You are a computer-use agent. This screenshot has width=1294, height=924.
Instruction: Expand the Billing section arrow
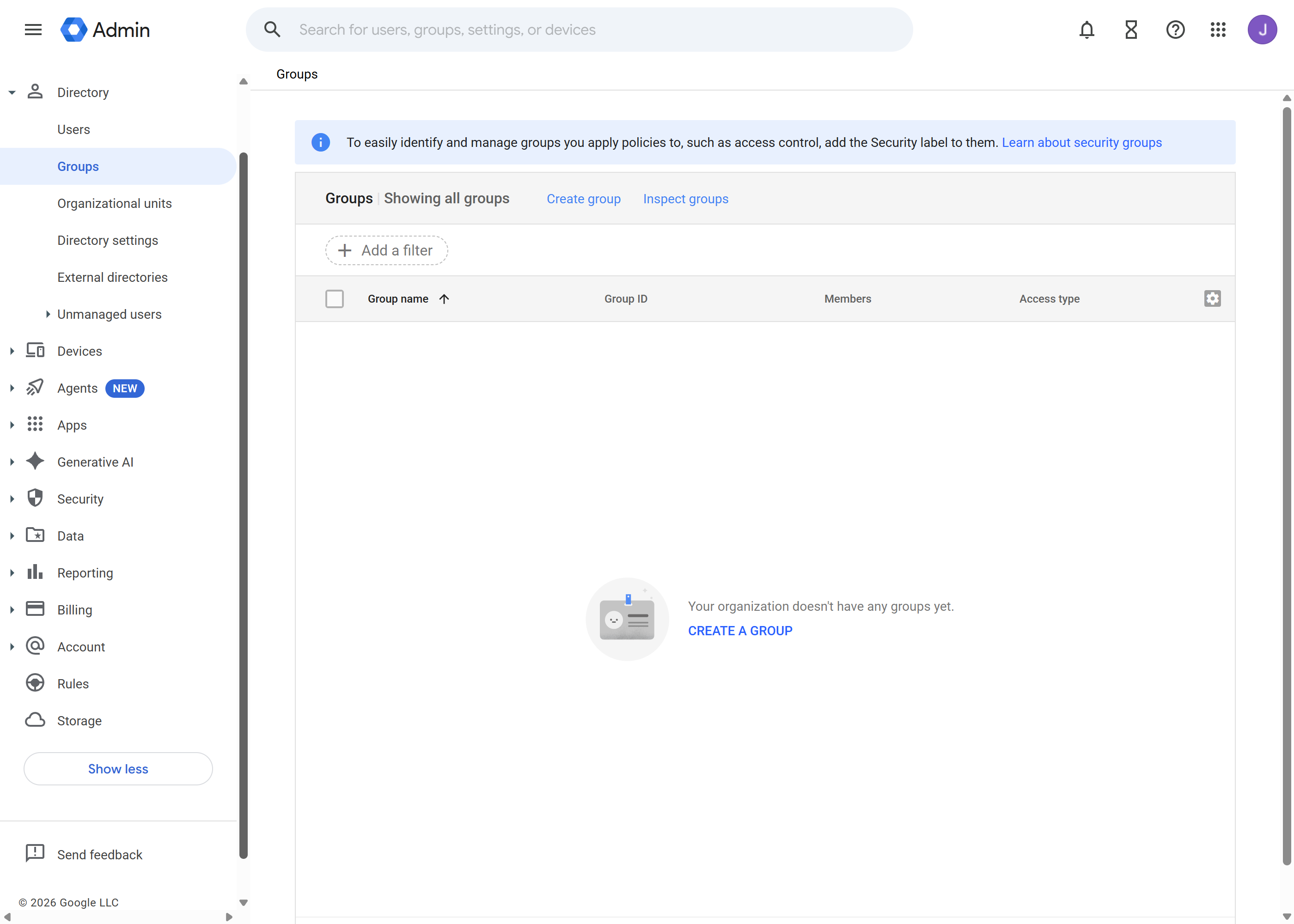12,610
